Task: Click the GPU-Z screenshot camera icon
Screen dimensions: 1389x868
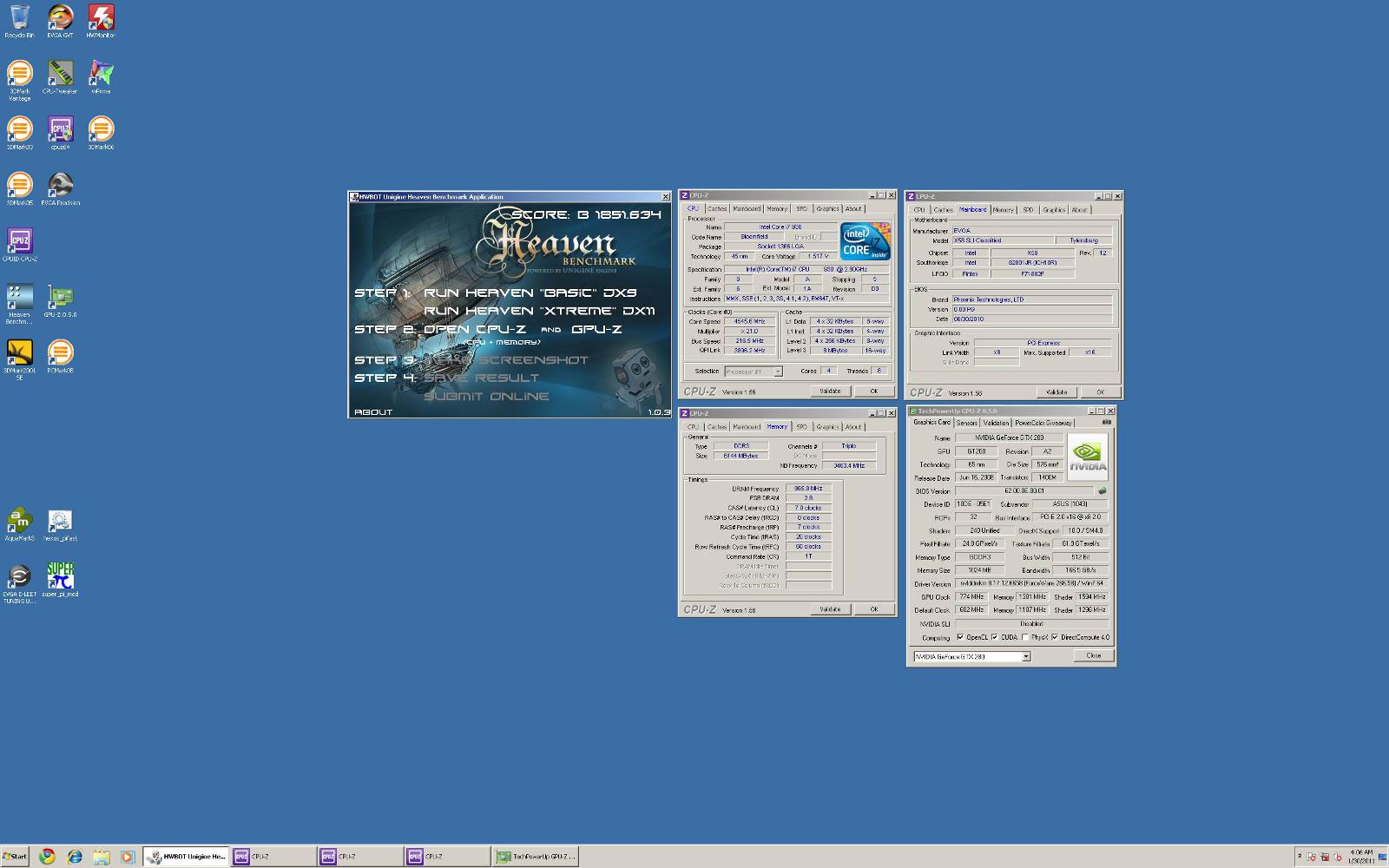Action: pyautogui.click(x=1106, y=422)
